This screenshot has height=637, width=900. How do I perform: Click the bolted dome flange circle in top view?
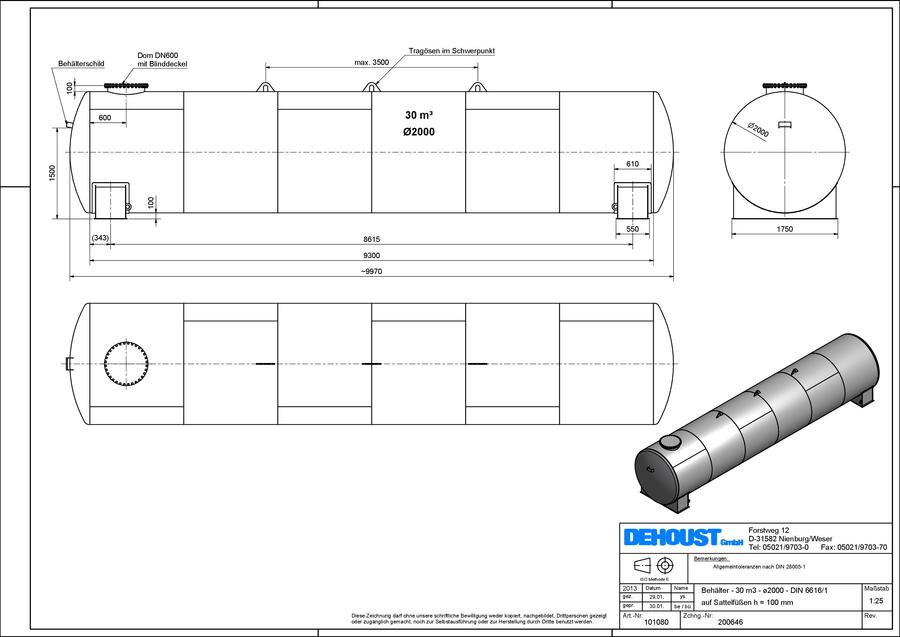(126, 364)
